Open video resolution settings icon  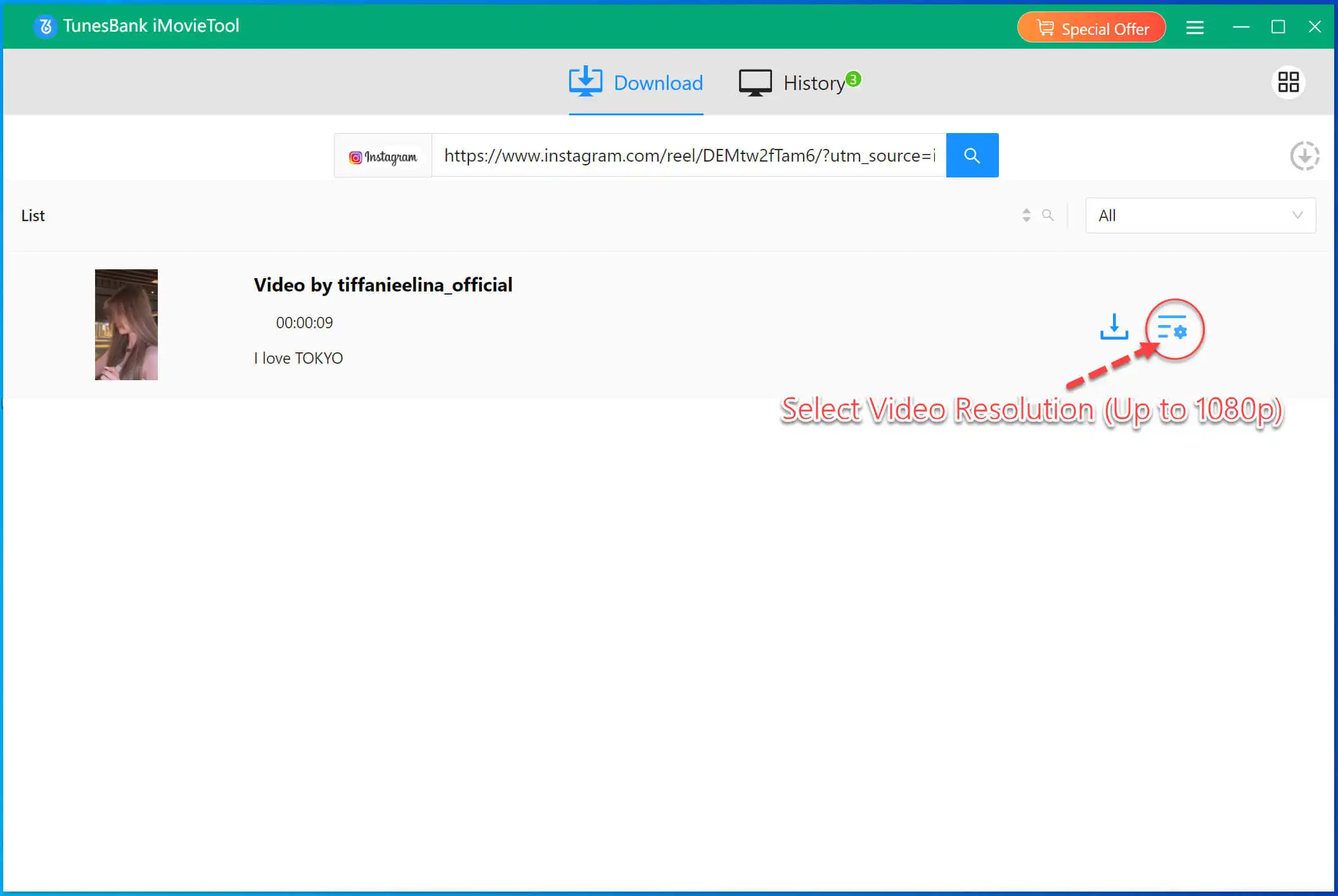coord(1172,328)
